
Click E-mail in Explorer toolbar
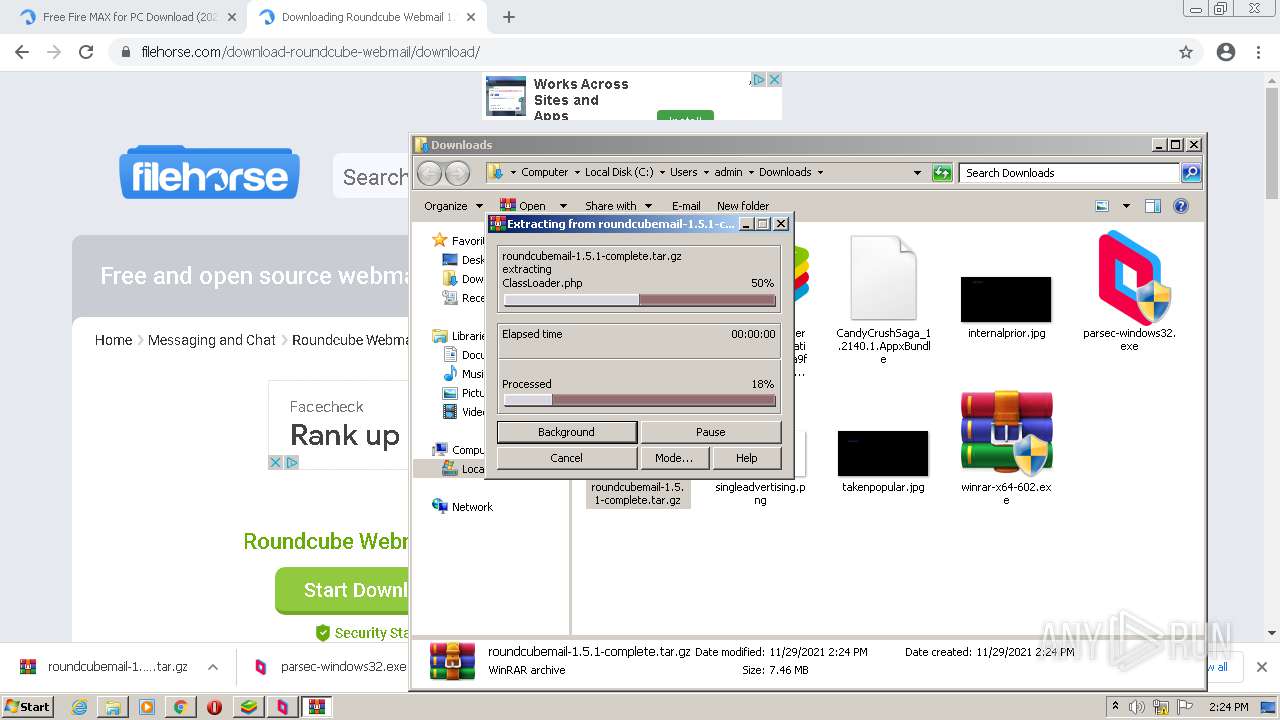coord(686,206)
